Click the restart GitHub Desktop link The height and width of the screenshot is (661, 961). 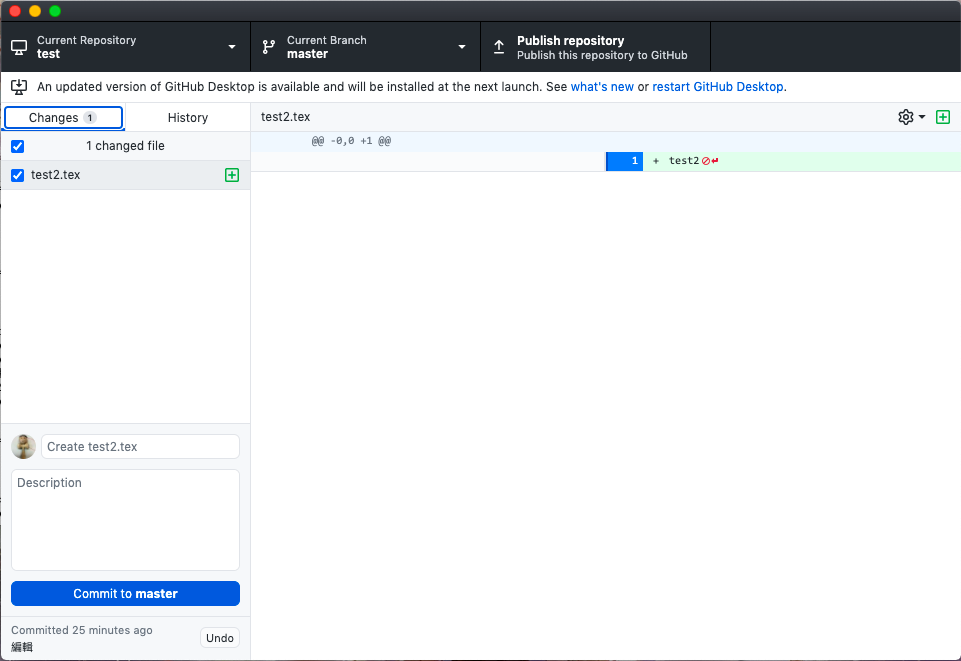[718, 87]
